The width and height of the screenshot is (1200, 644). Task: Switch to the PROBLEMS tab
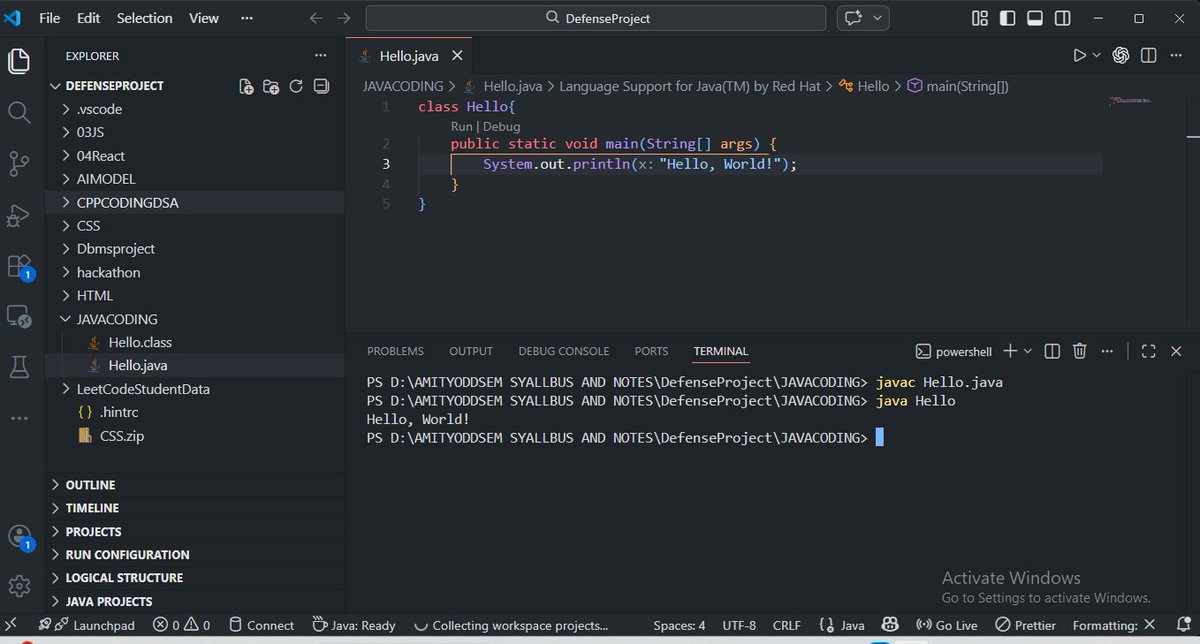pos(395,351)
